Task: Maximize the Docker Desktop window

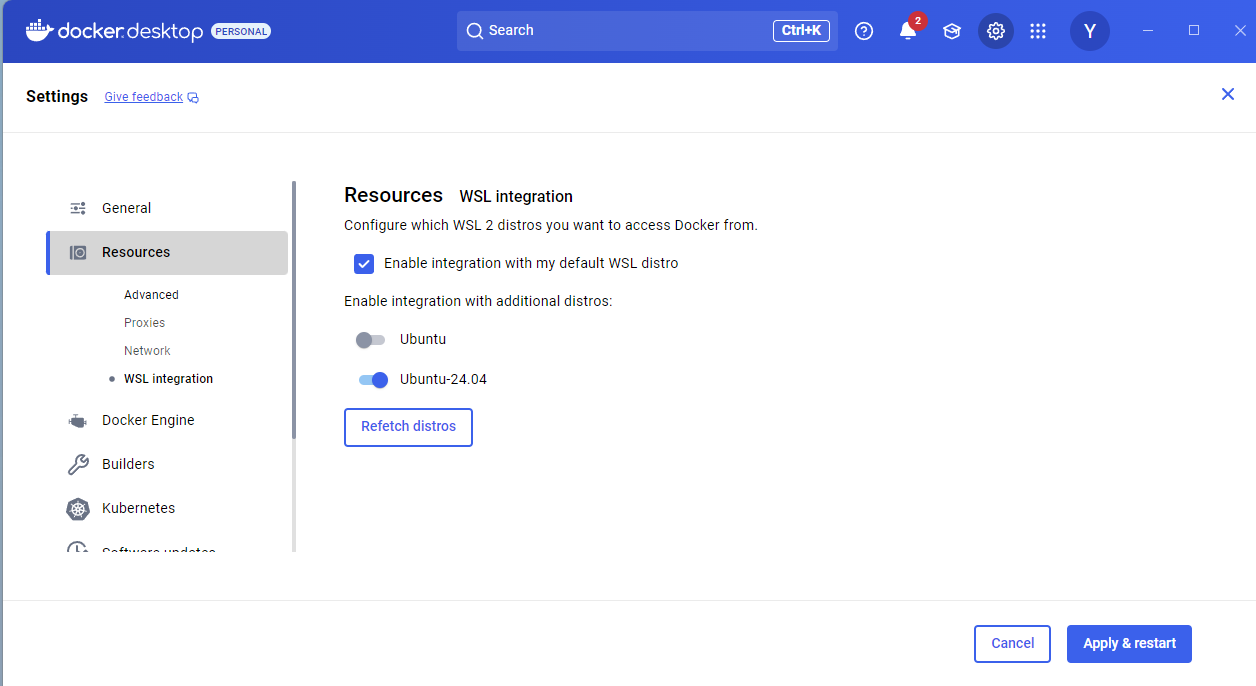Action: pos(1193,31)
